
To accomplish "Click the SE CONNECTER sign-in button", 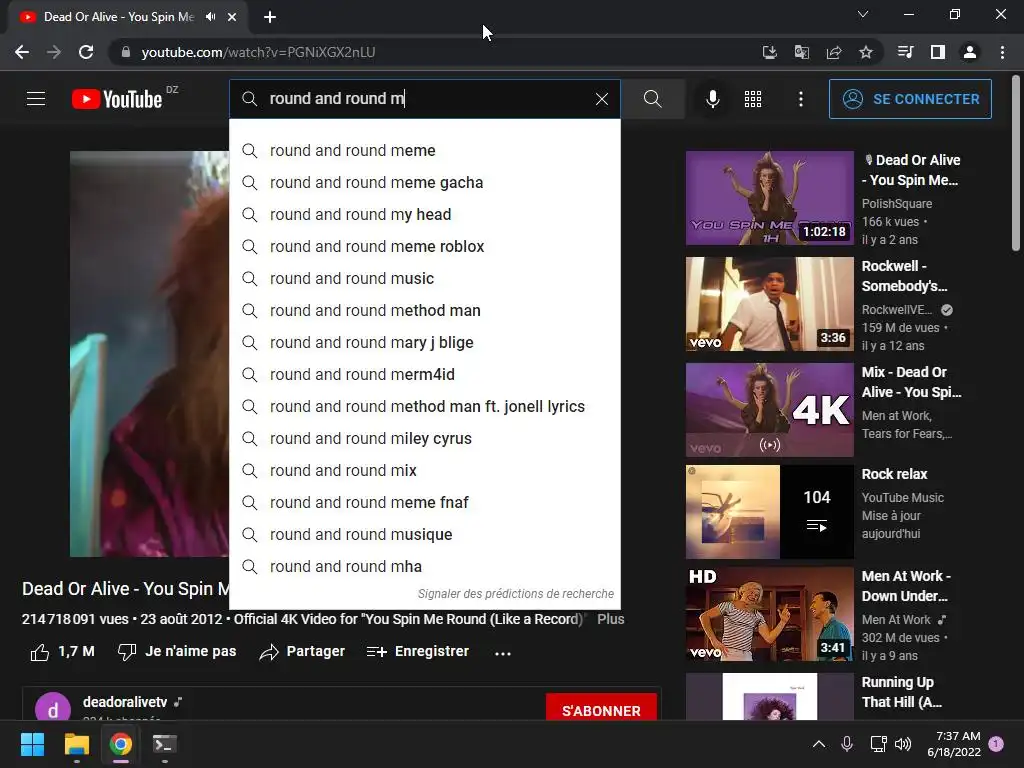I will (x=910, y=99).
